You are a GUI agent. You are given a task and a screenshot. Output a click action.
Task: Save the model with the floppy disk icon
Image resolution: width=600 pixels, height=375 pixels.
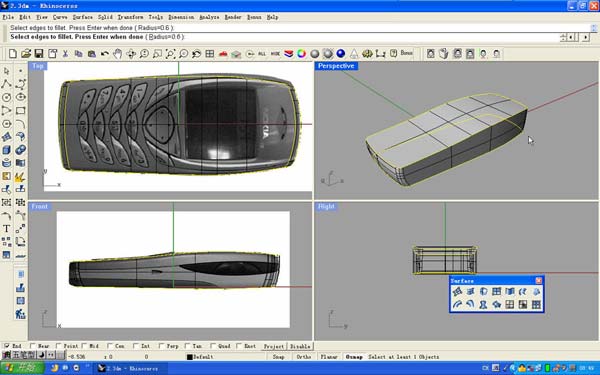(39, 54)
